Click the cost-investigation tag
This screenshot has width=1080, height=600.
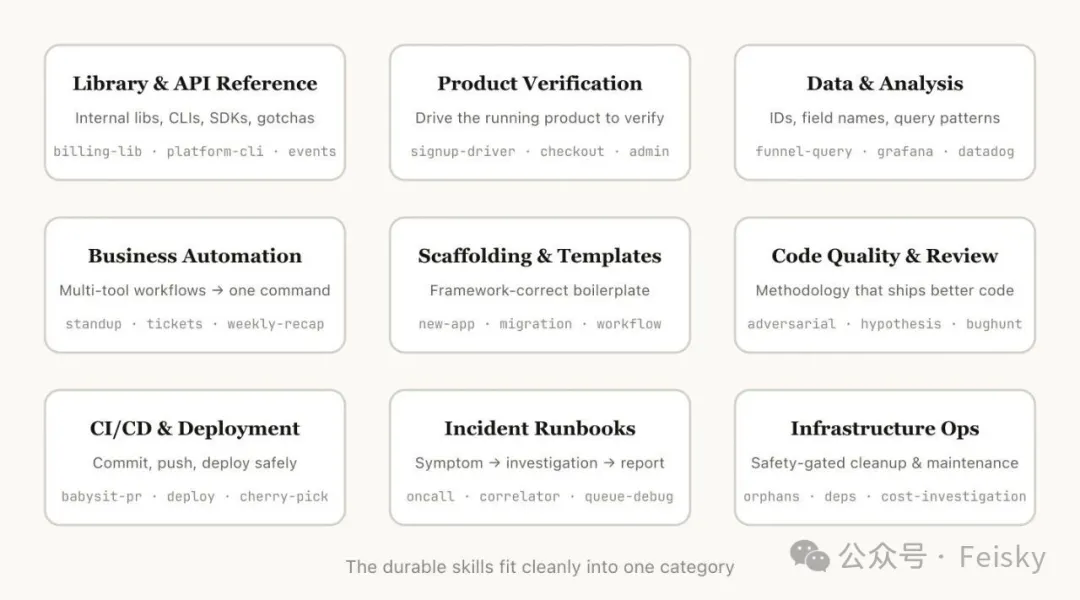tap(954, 497)
